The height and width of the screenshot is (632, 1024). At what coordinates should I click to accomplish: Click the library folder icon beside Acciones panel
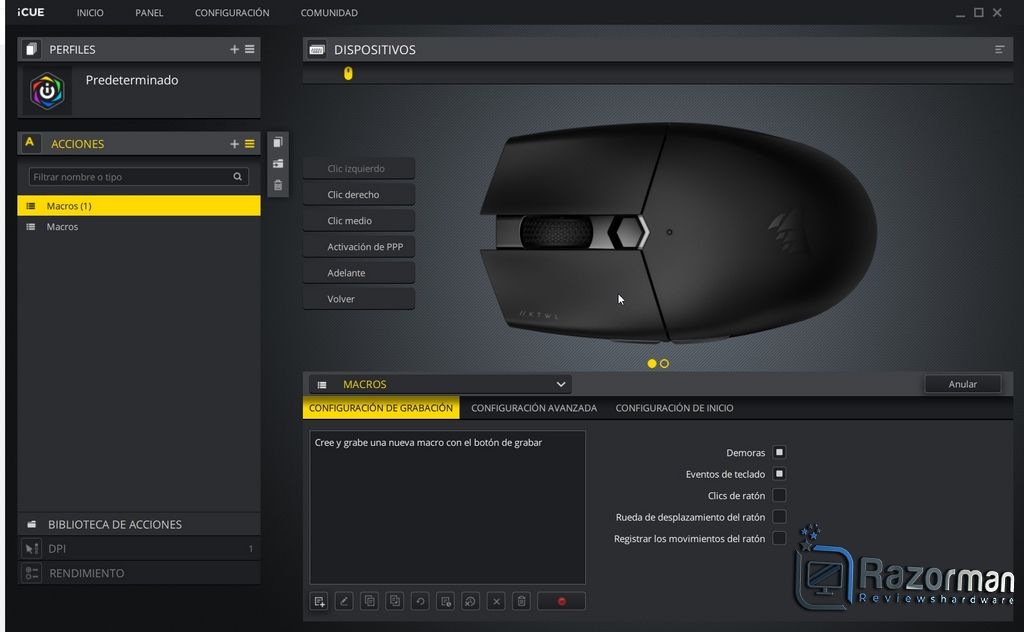278,163
